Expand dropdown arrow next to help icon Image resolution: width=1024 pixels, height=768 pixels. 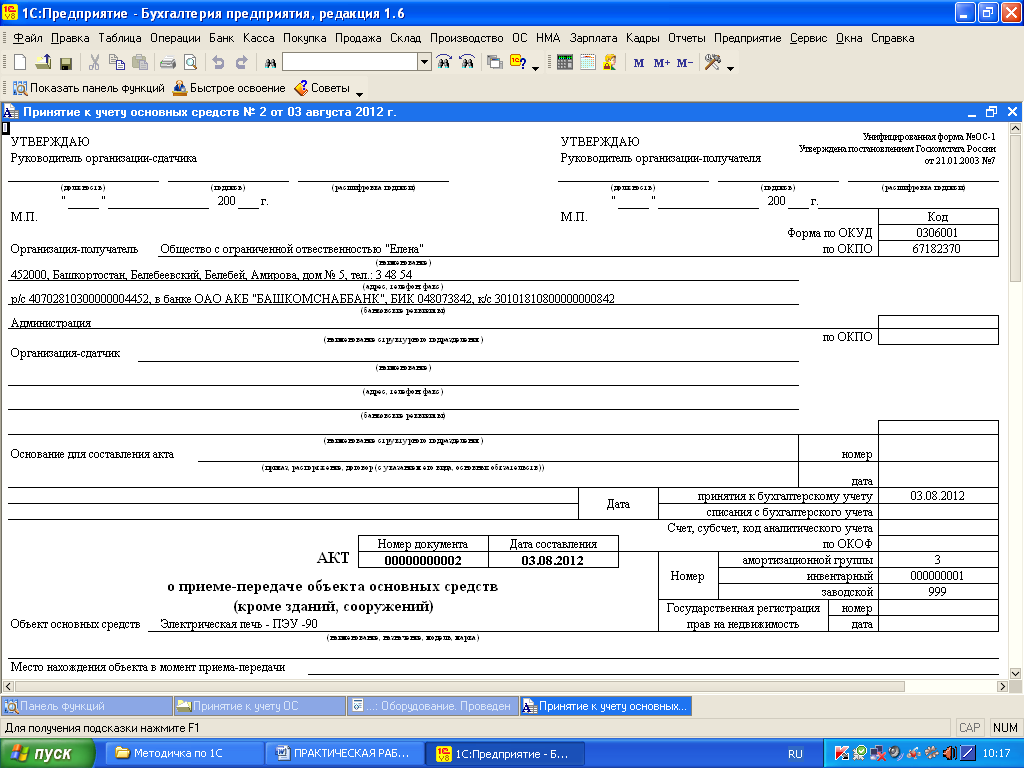(x=536, y=67)
